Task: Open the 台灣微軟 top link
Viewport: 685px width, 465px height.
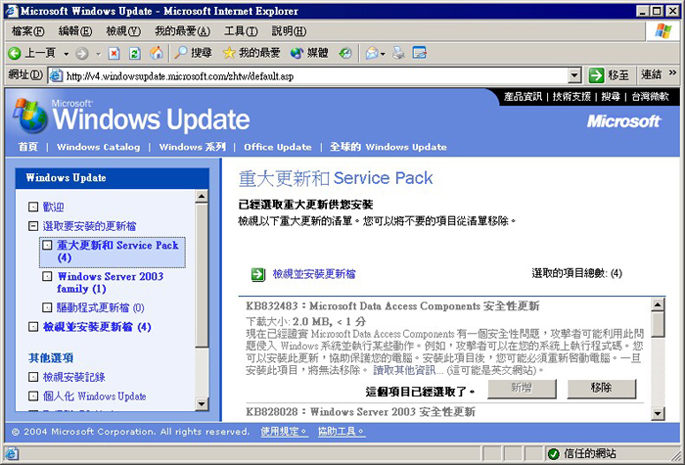Action: click(x=650, y=97)
